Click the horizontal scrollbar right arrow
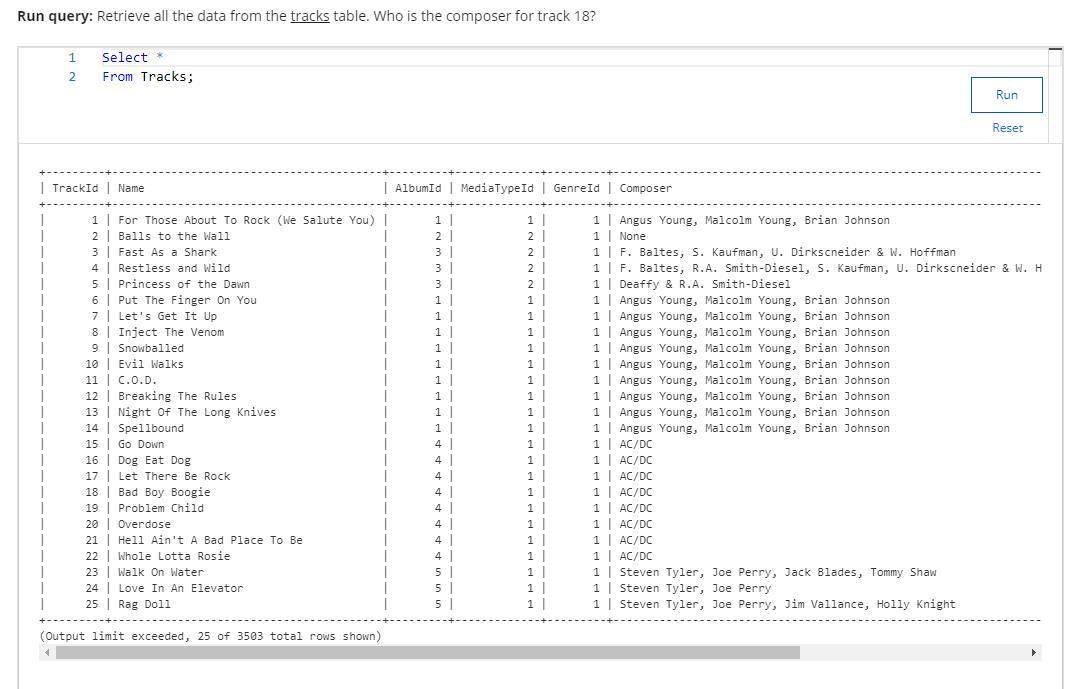This screenshot has height=689, width=1072. click(x=1034, y=653)
